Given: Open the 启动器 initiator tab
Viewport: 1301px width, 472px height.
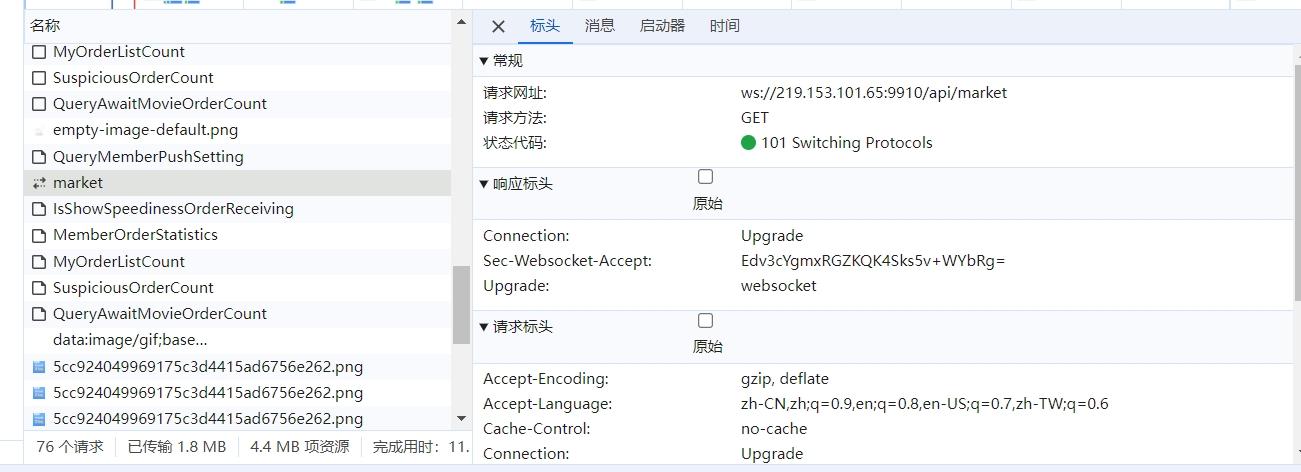Looking at the screenshot, I should click(x=662, y=26).
